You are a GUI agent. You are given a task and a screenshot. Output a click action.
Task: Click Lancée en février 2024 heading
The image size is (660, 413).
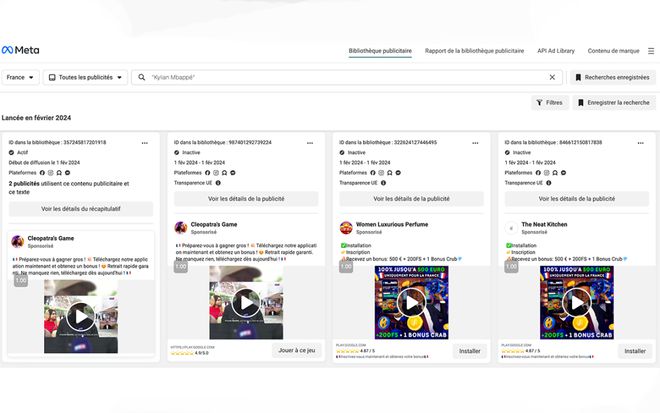[36, 118]
